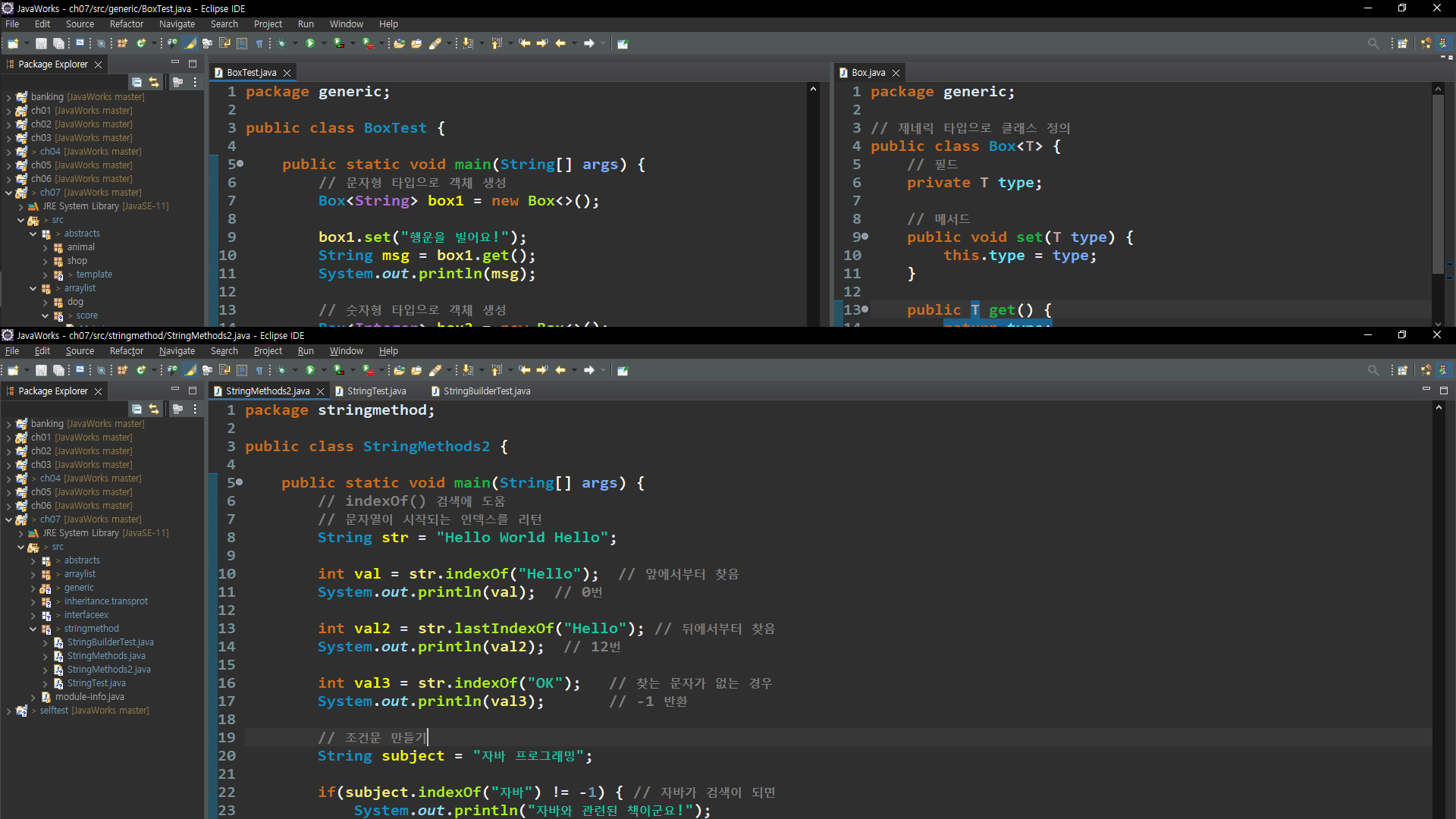Click Next Annotation icon in StringMethods2 toolbar
This screenshot has height=819, width=1456.
tap(468, 370)
